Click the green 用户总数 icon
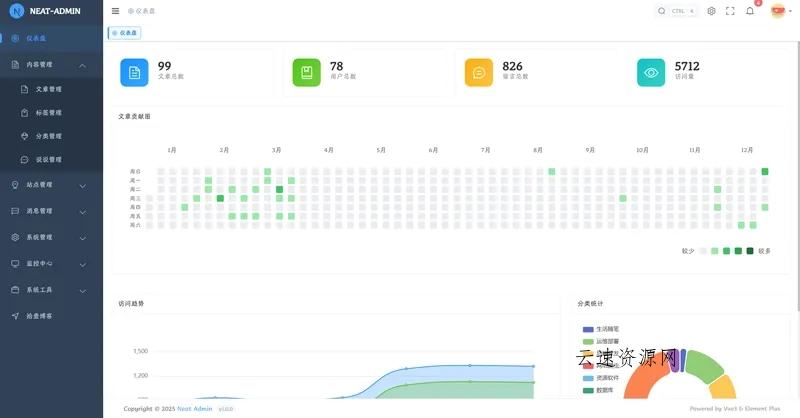Screen dimensions: 800x418 coord(306,72)
